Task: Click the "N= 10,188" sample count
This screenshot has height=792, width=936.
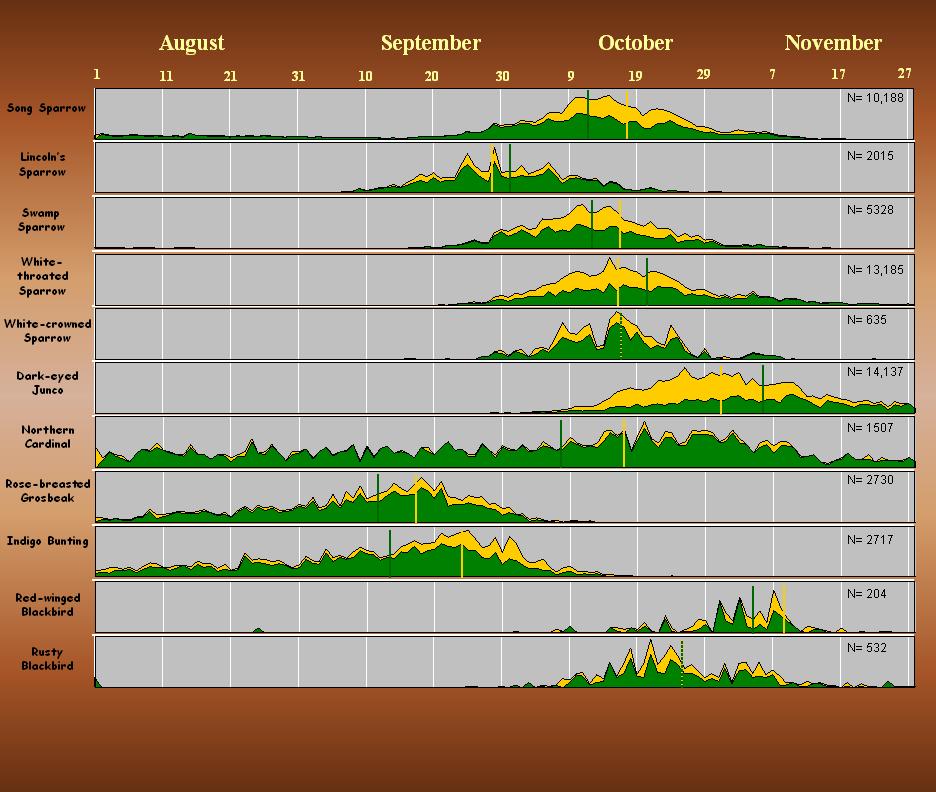Action: tap(874, 98)
